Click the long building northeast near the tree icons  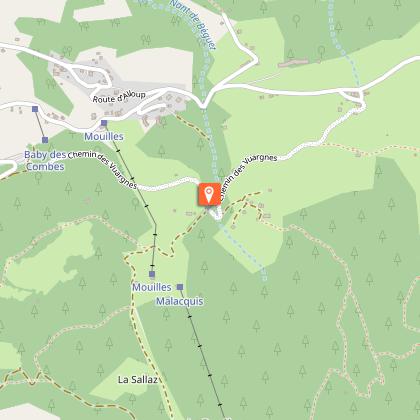293,63
